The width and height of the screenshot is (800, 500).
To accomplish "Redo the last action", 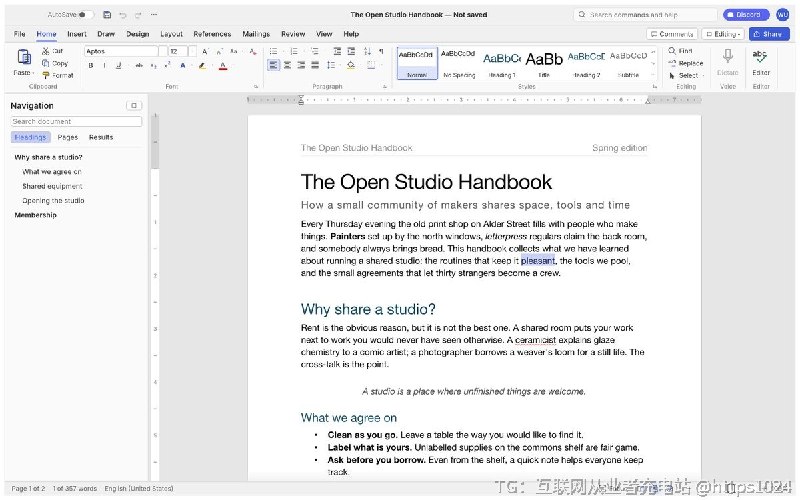I will (x=138, y=15).
